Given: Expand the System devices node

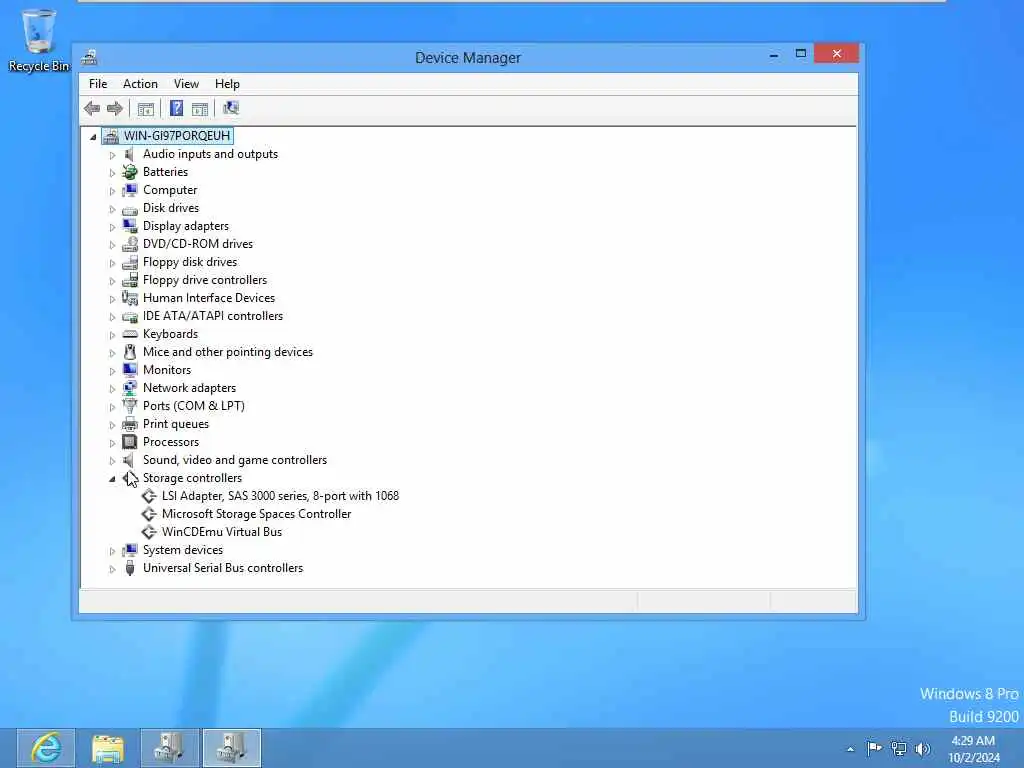Looking at the screenshot, I should (x=112, y=551).
